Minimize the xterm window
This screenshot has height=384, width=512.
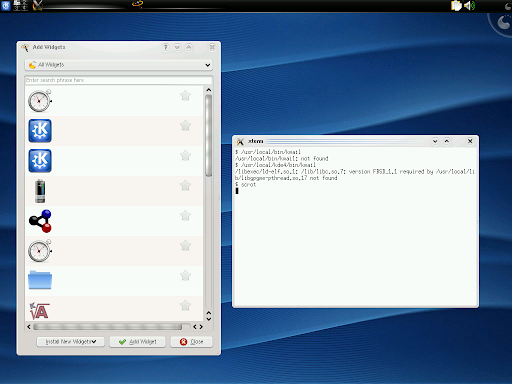[x=435, y=141]
